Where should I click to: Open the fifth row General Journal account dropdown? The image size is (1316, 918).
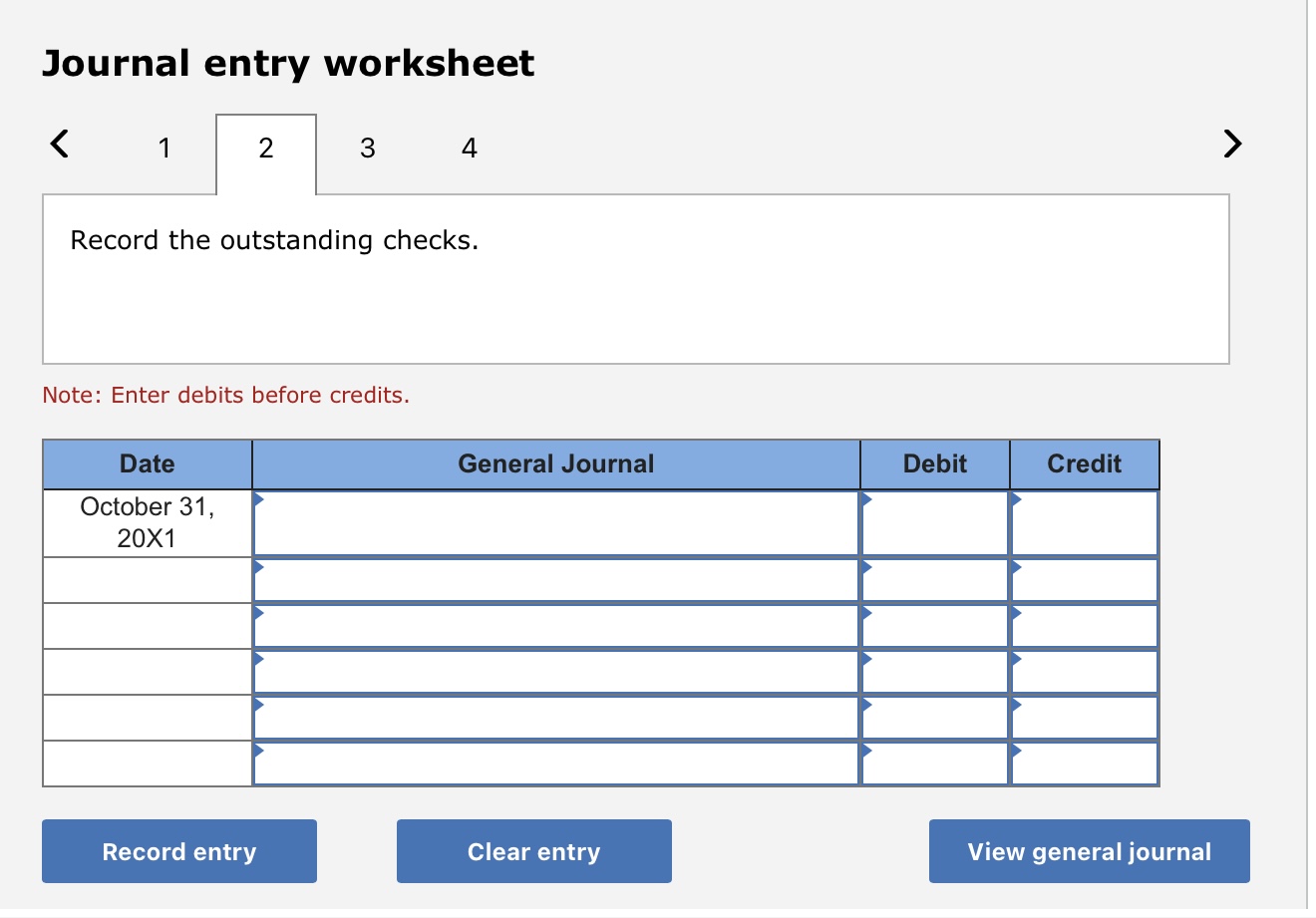[x=555, y=717]
